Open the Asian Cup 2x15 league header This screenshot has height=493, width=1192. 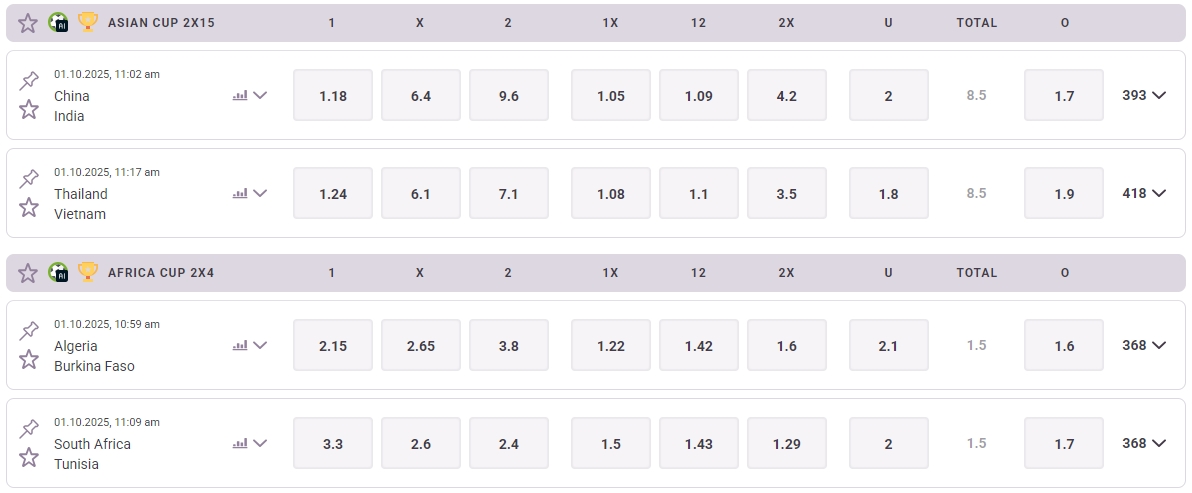tap(161, 22)
